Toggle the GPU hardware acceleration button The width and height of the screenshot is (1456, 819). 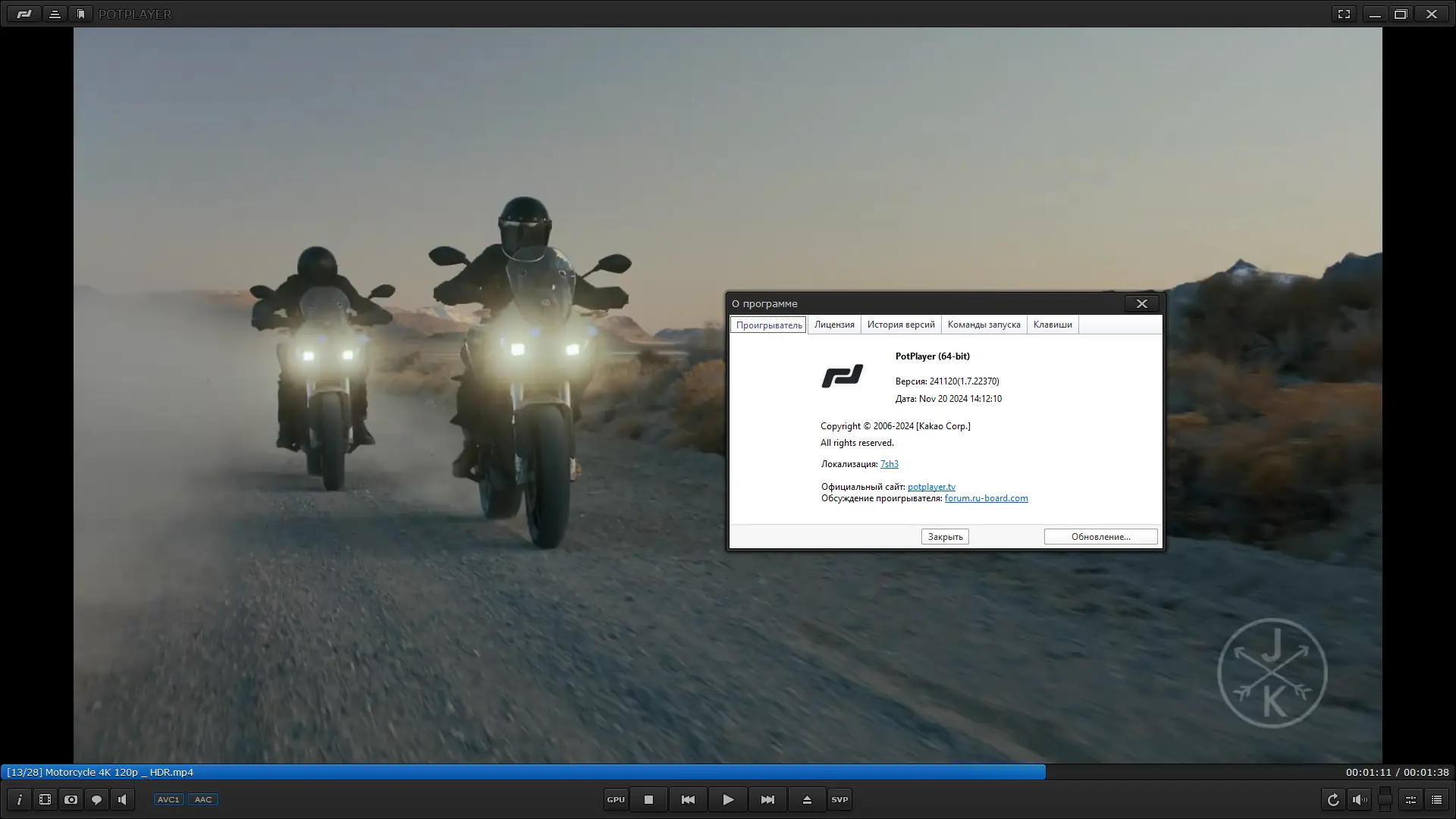pyautogui.click(x=616, y=799)
